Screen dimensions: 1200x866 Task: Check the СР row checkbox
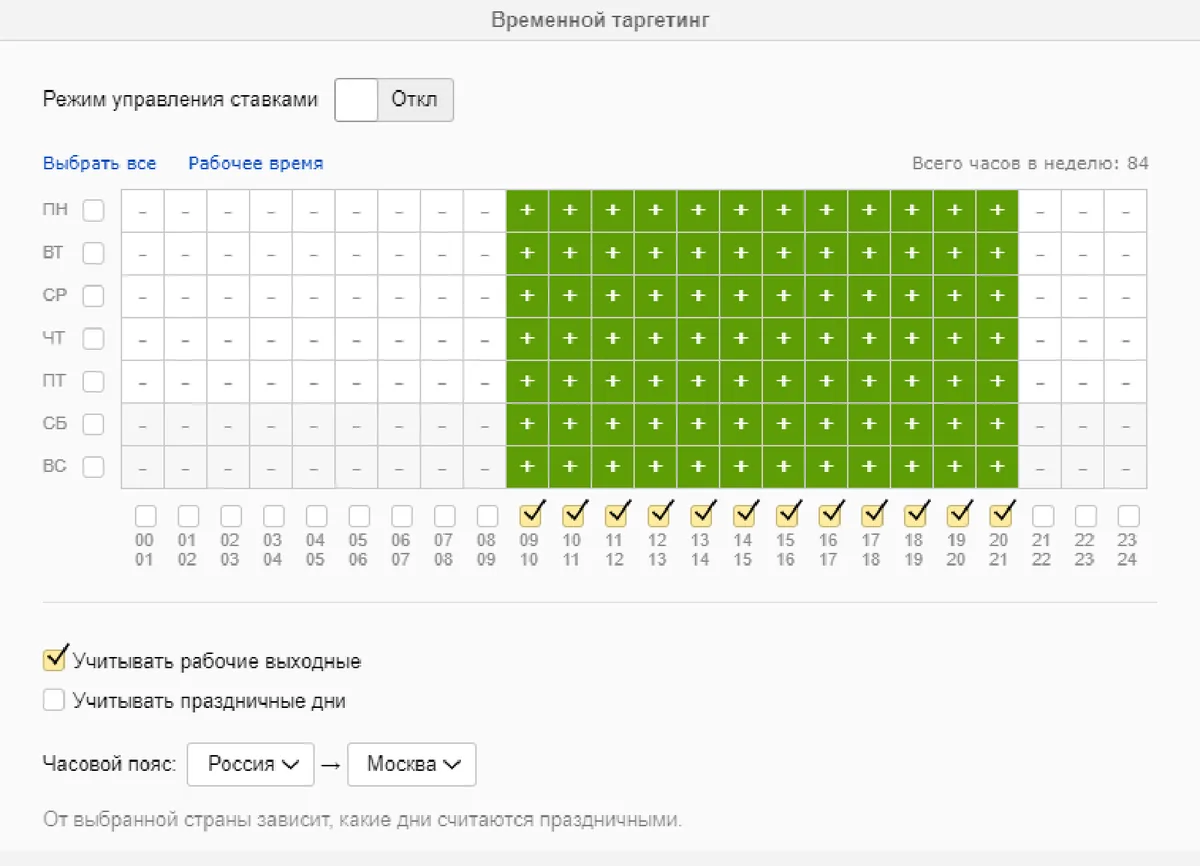pyautogui.click(x=93, y=296)
